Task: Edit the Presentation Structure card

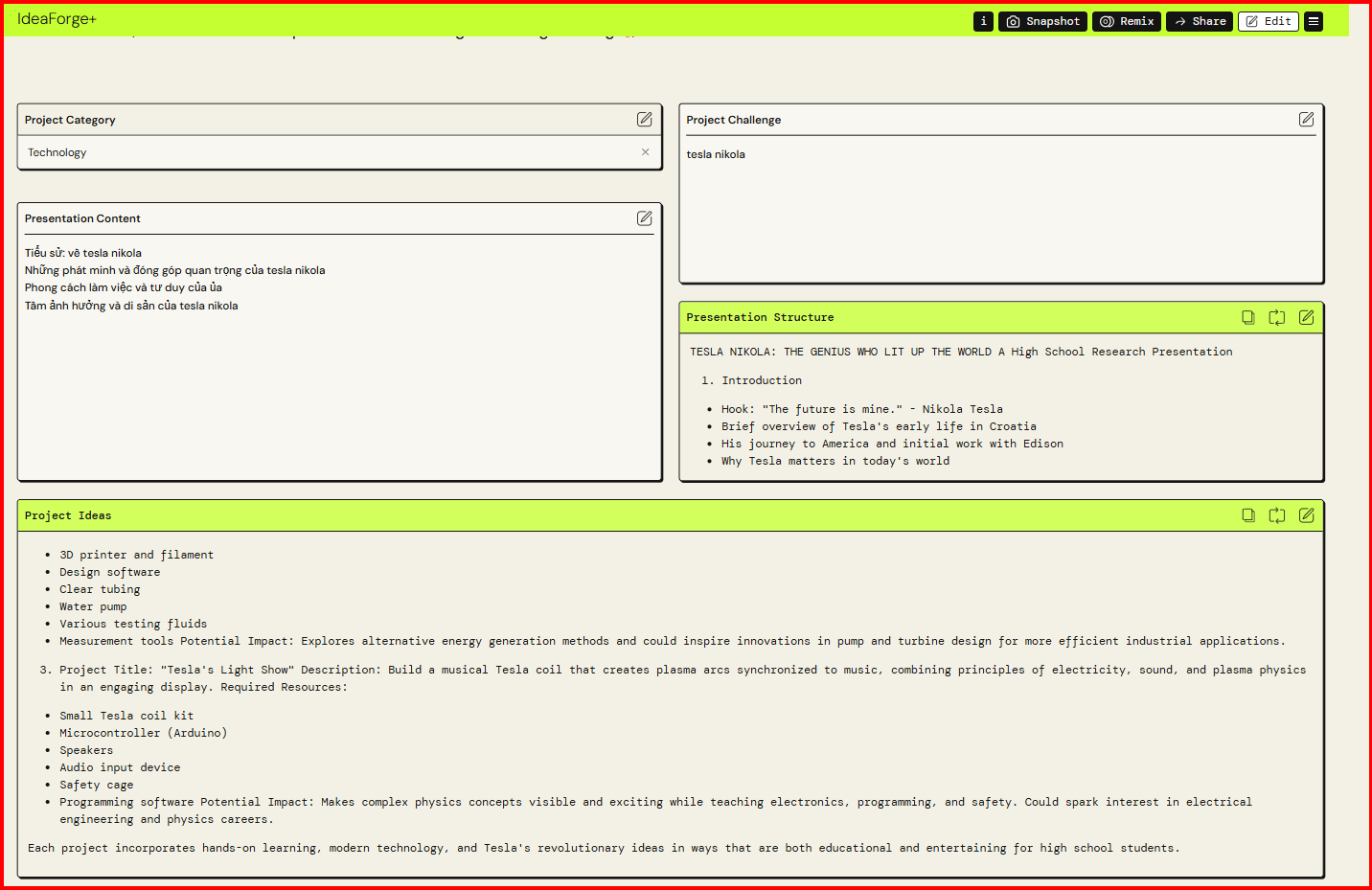Action: [1306, 317]
